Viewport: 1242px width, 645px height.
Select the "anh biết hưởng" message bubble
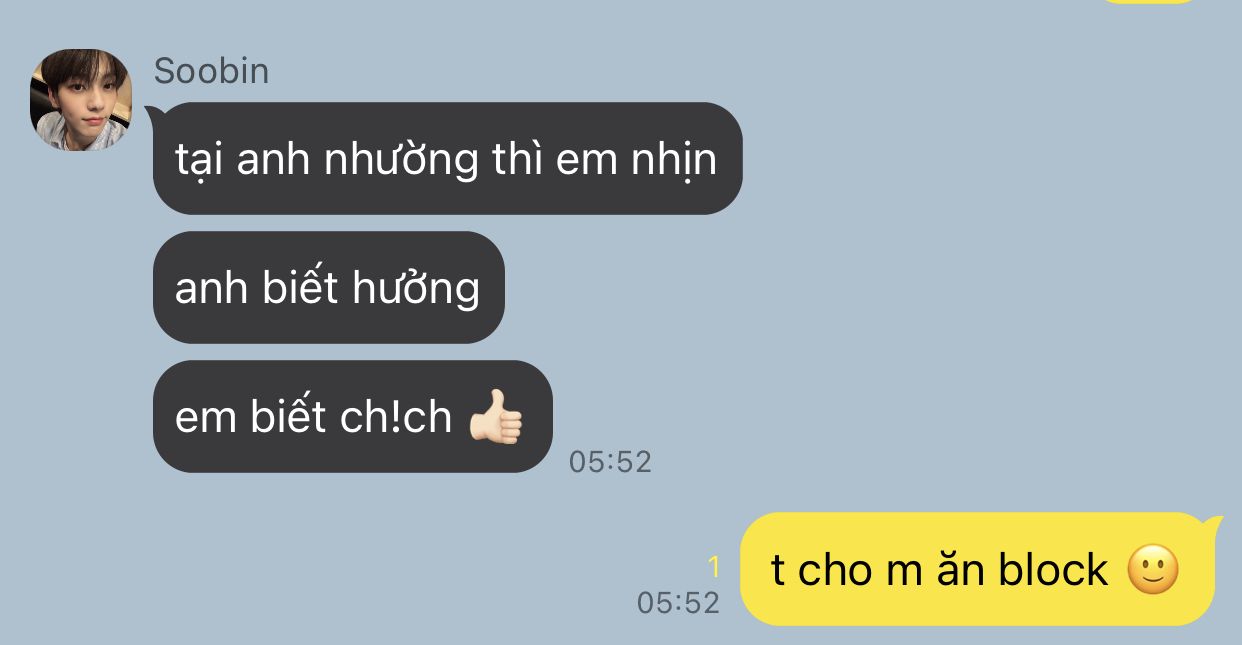point(328,287)
